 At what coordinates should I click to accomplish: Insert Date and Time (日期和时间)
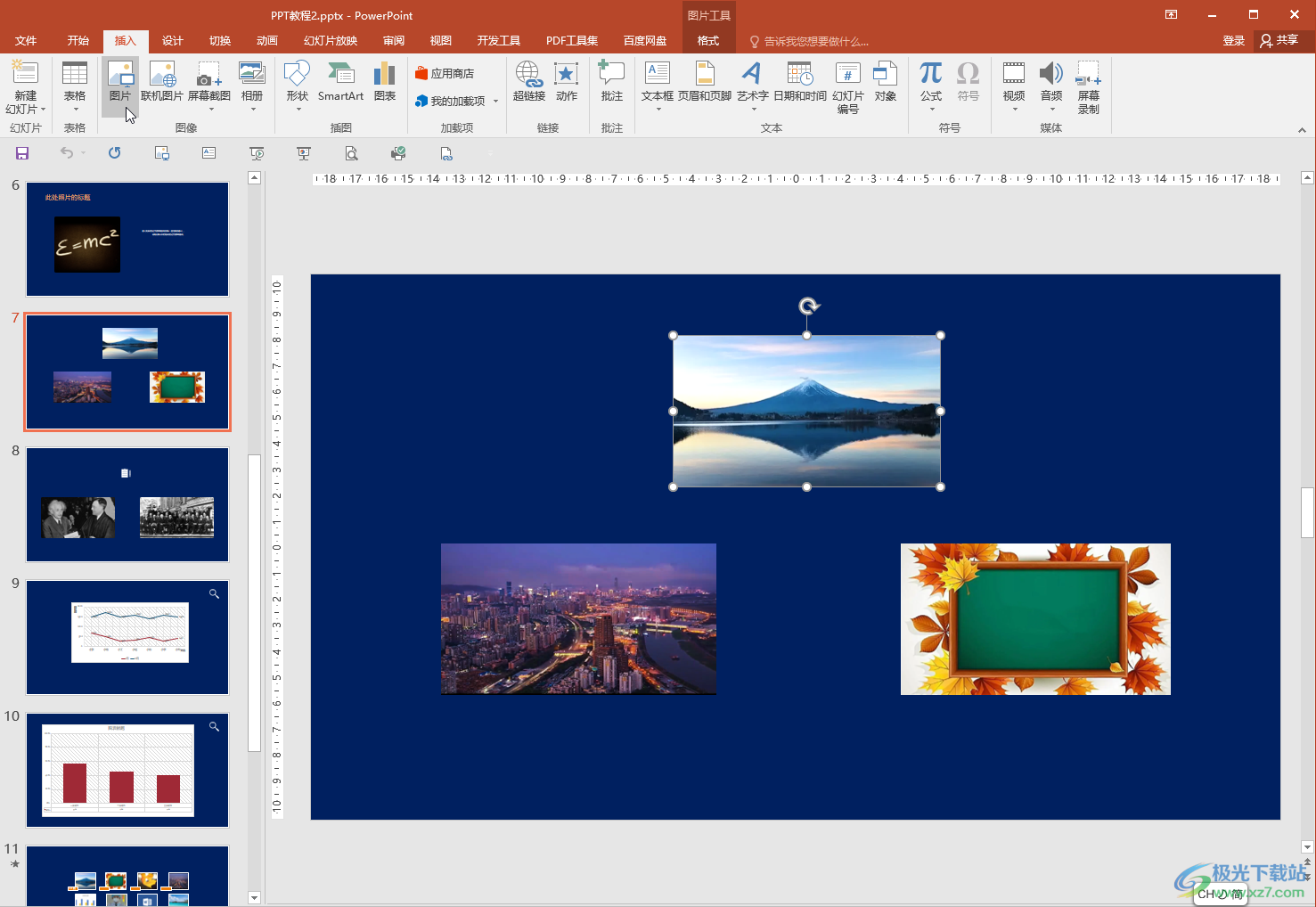click(x=800, y=81)
